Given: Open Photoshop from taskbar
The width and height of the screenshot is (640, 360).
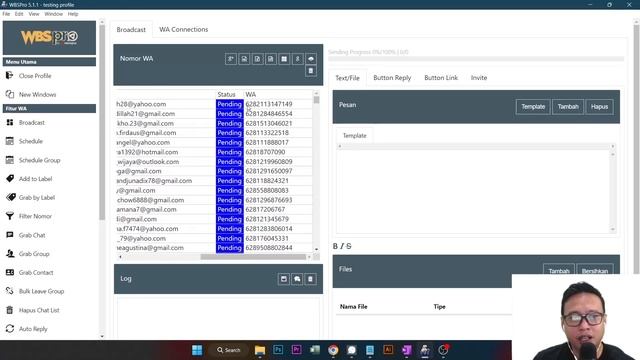Looking at the screenshot, I should (278, 350).
